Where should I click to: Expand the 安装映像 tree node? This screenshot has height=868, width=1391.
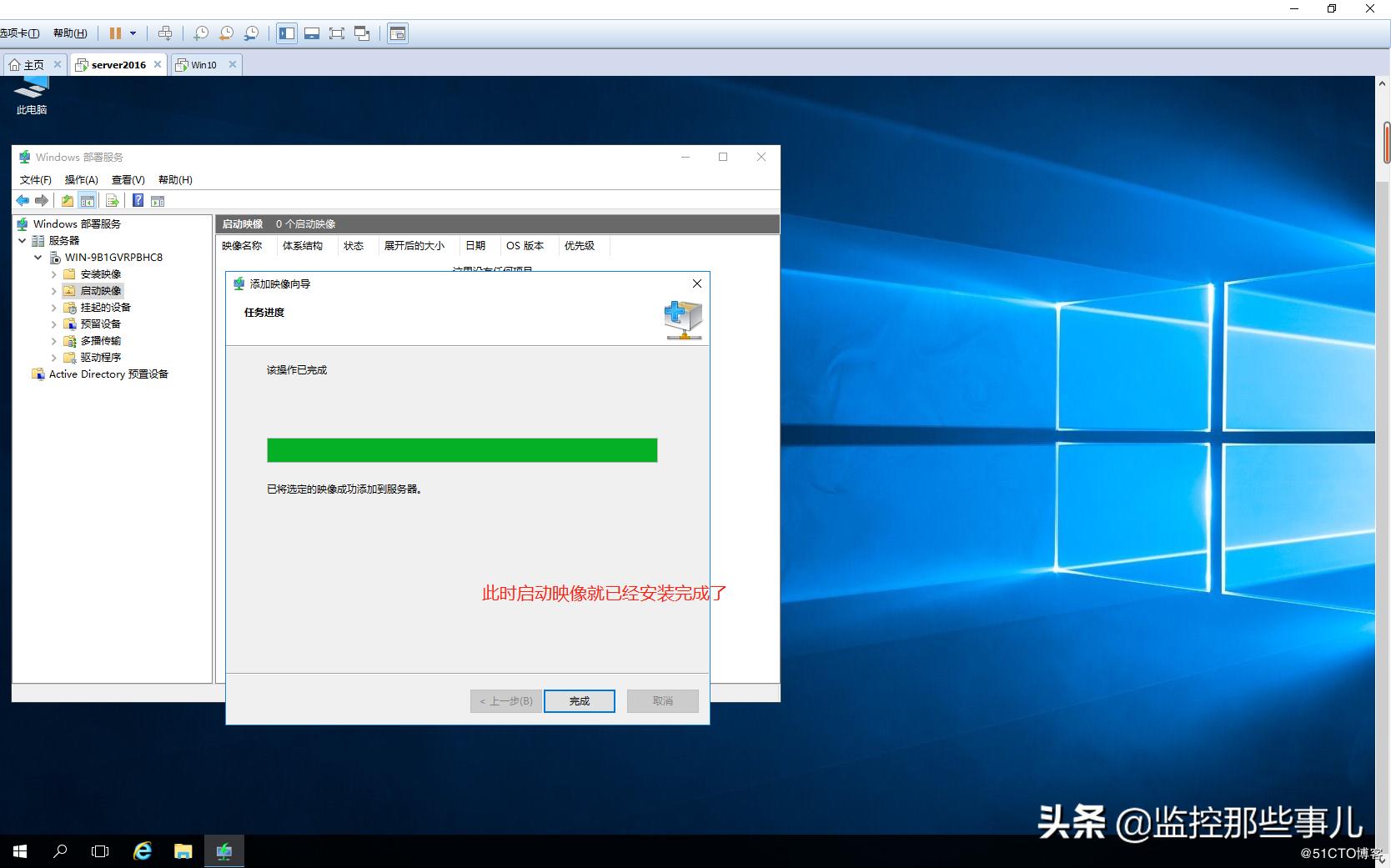[x=53, y=273]
